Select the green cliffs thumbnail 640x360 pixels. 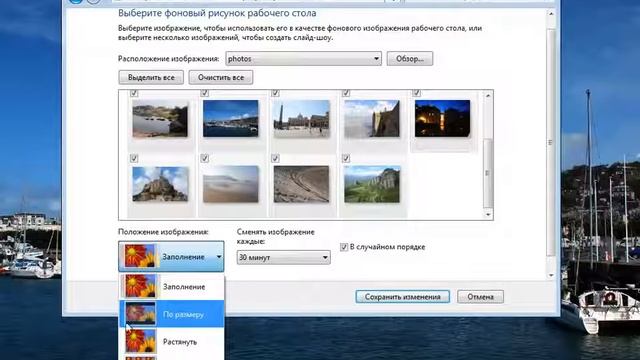click(x=372, y=184)
